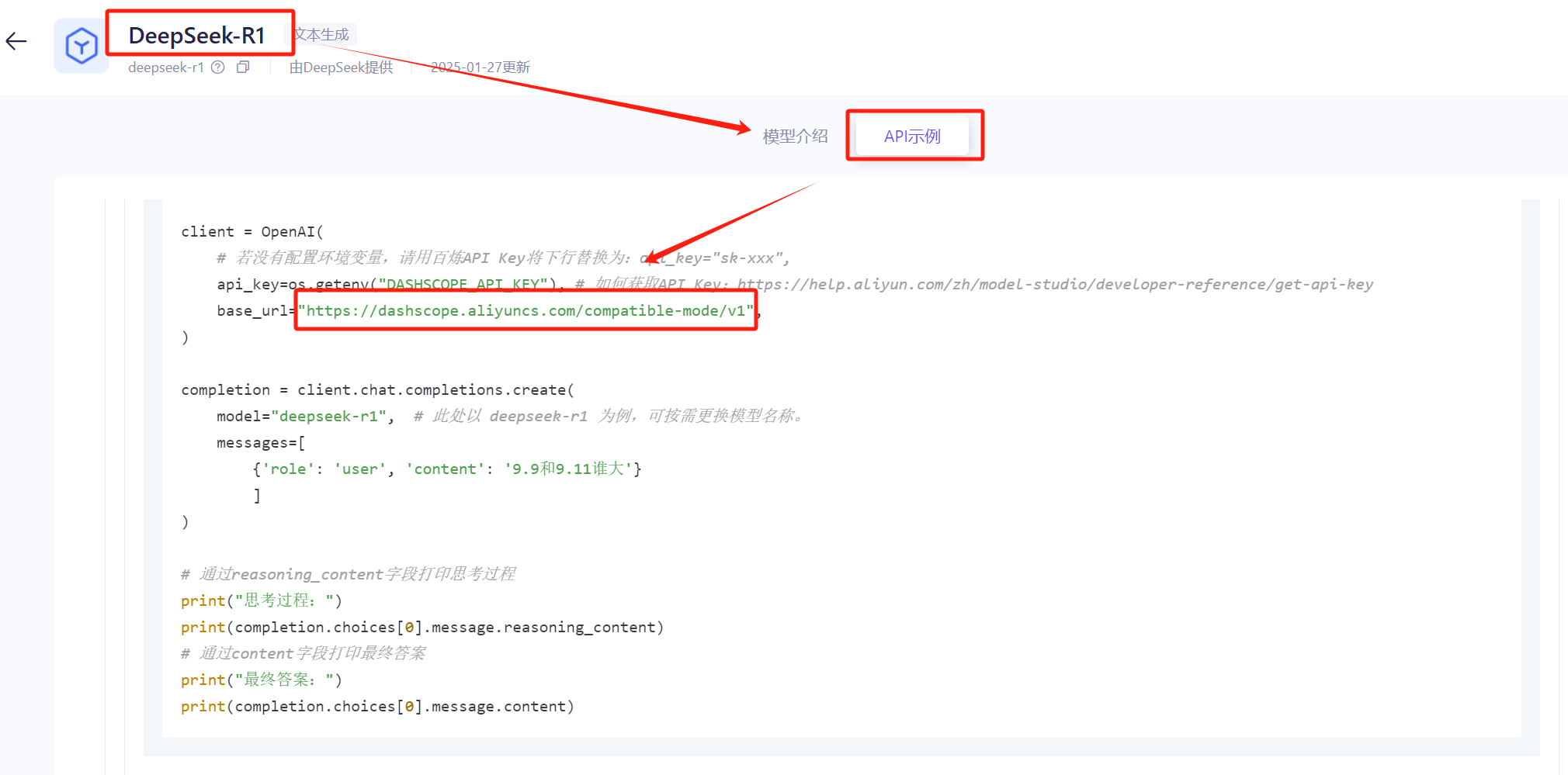Click the 通过content字段打印最终答案 comment
The image size is (1568, 775).
(x=304, y=654)
